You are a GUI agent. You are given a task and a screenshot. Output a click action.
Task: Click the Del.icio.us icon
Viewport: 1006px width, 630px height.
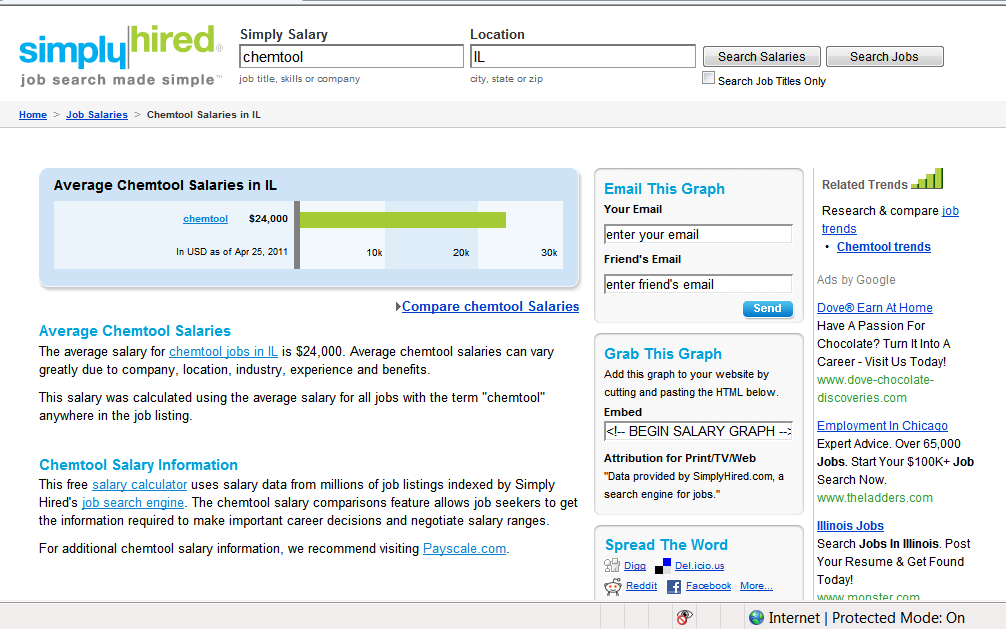pyautogui.click(x=663, y=566)
